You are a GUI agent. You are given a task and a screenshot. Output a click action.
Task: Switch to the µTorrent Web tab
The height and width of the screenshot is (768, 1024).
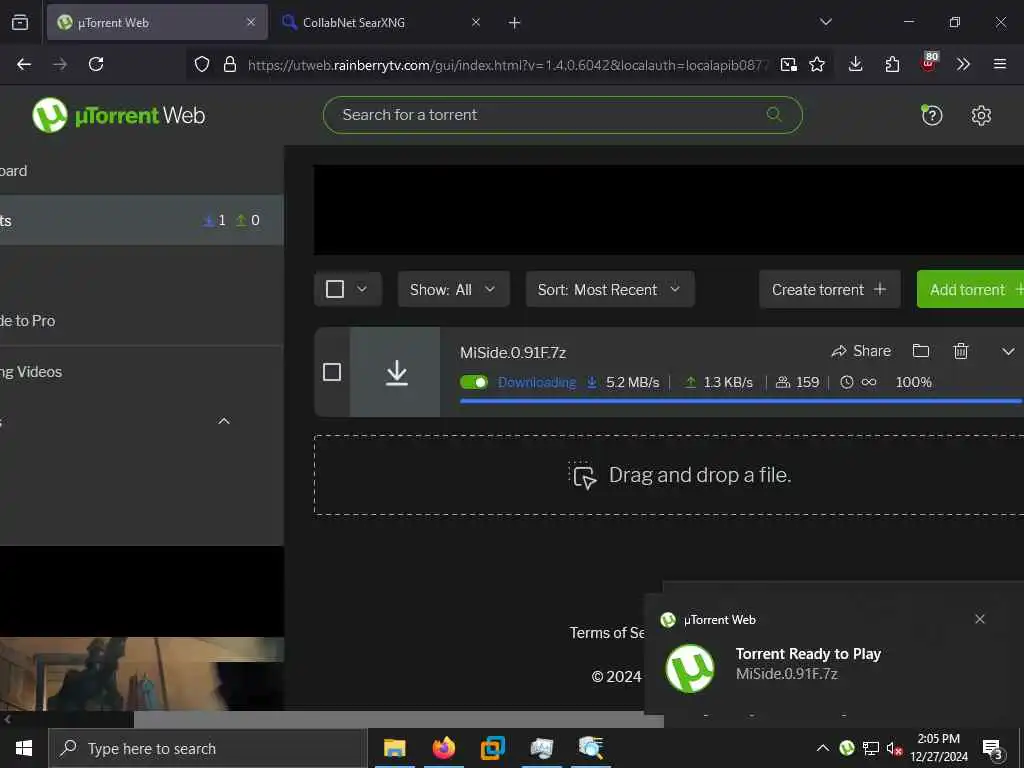157,22
